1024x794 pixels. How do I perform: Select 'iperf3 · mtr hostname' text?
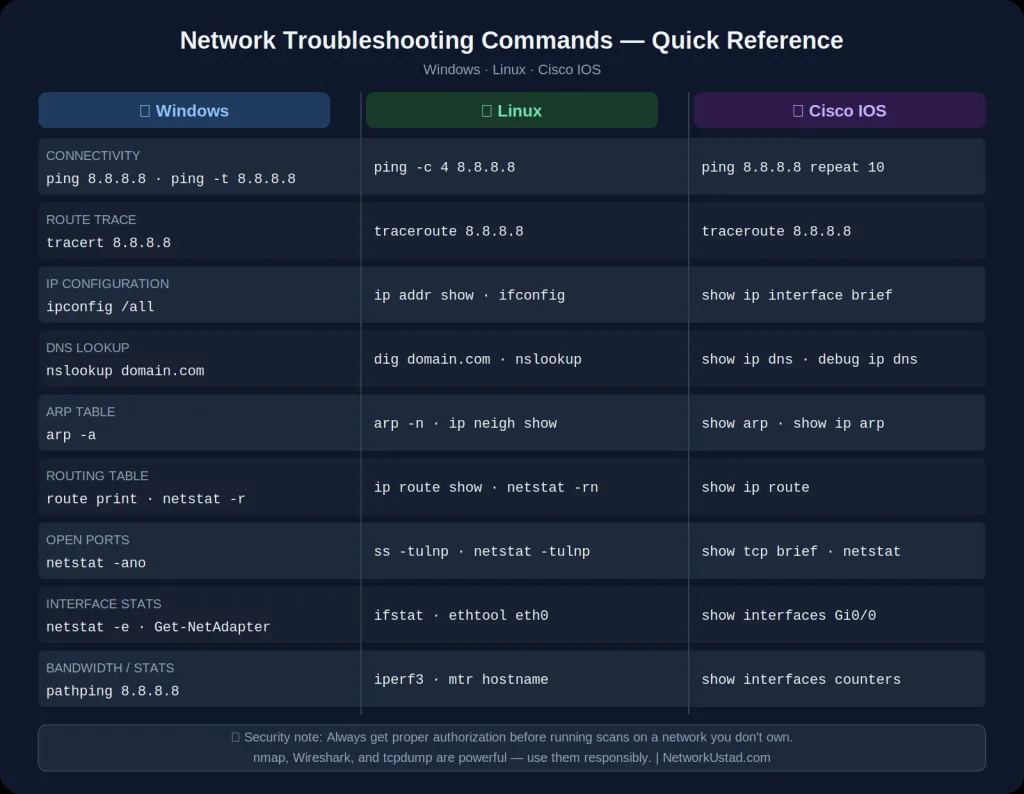[461, 679]
